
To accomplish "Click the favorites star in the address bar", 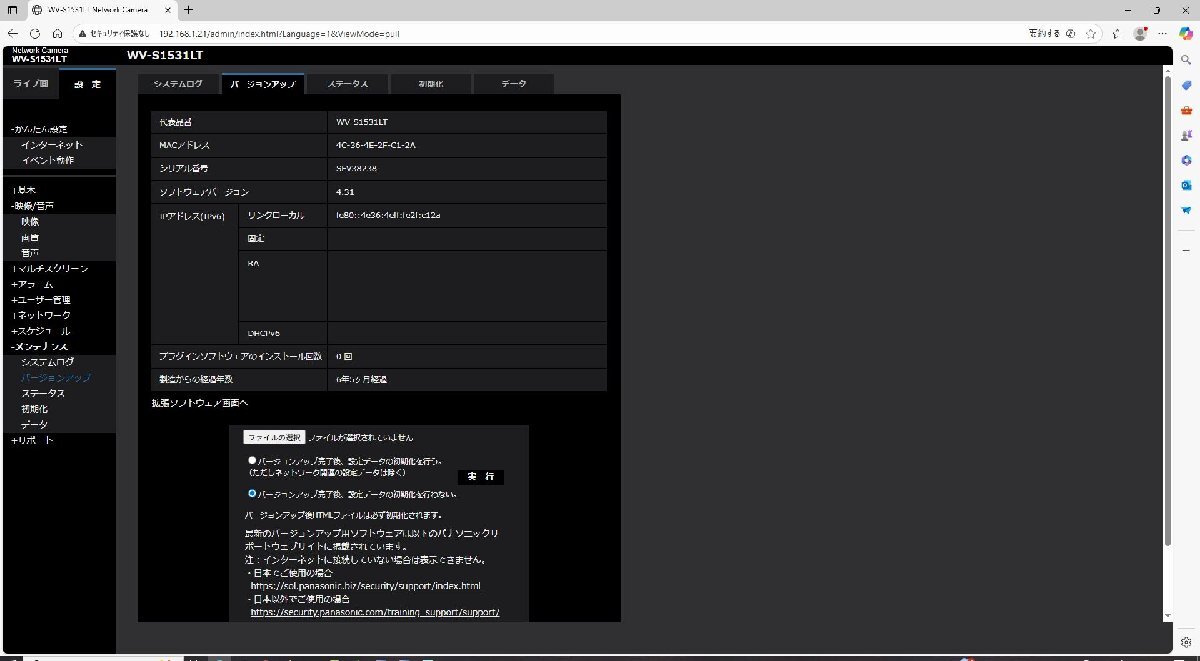I will tap(1092, 33).
